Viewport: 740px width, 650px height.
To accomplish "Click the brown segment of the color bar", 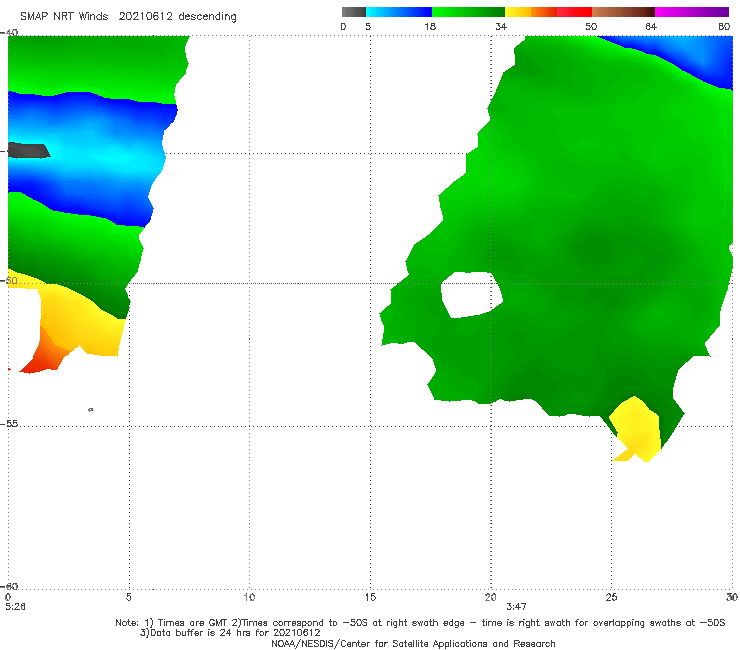I will pyautogui.click(x=623, y=12).
